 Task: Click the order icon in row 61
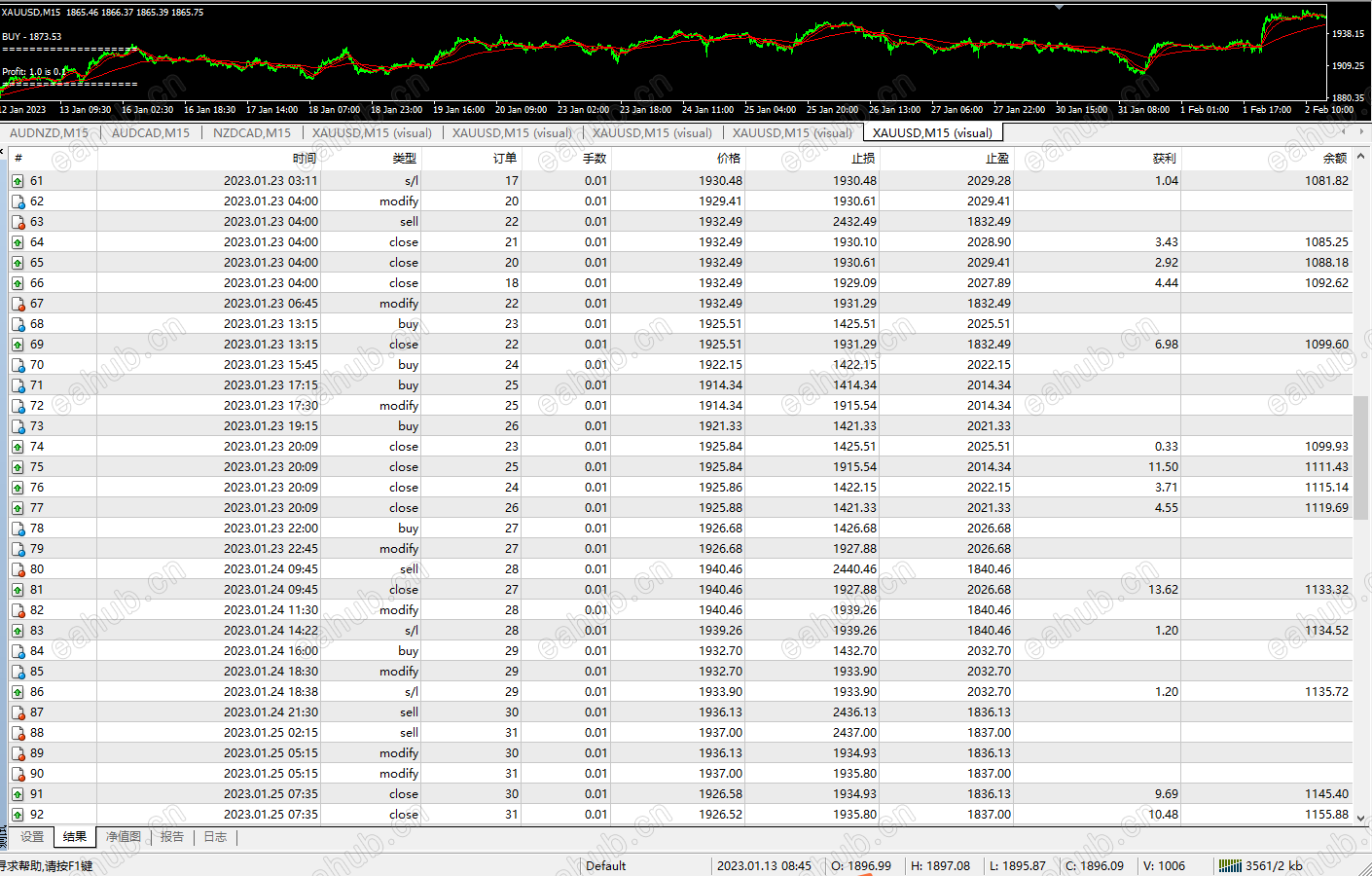pos(18,181)
